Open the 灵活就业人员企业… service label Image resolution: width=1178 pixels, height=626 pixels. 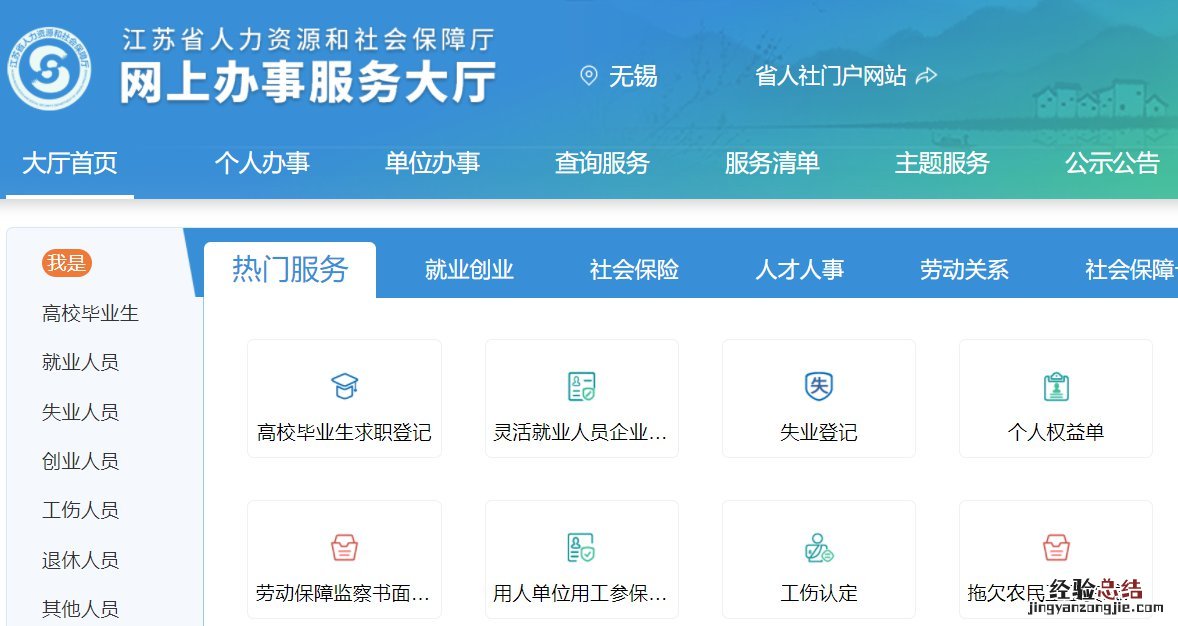[x=580, y=433]
